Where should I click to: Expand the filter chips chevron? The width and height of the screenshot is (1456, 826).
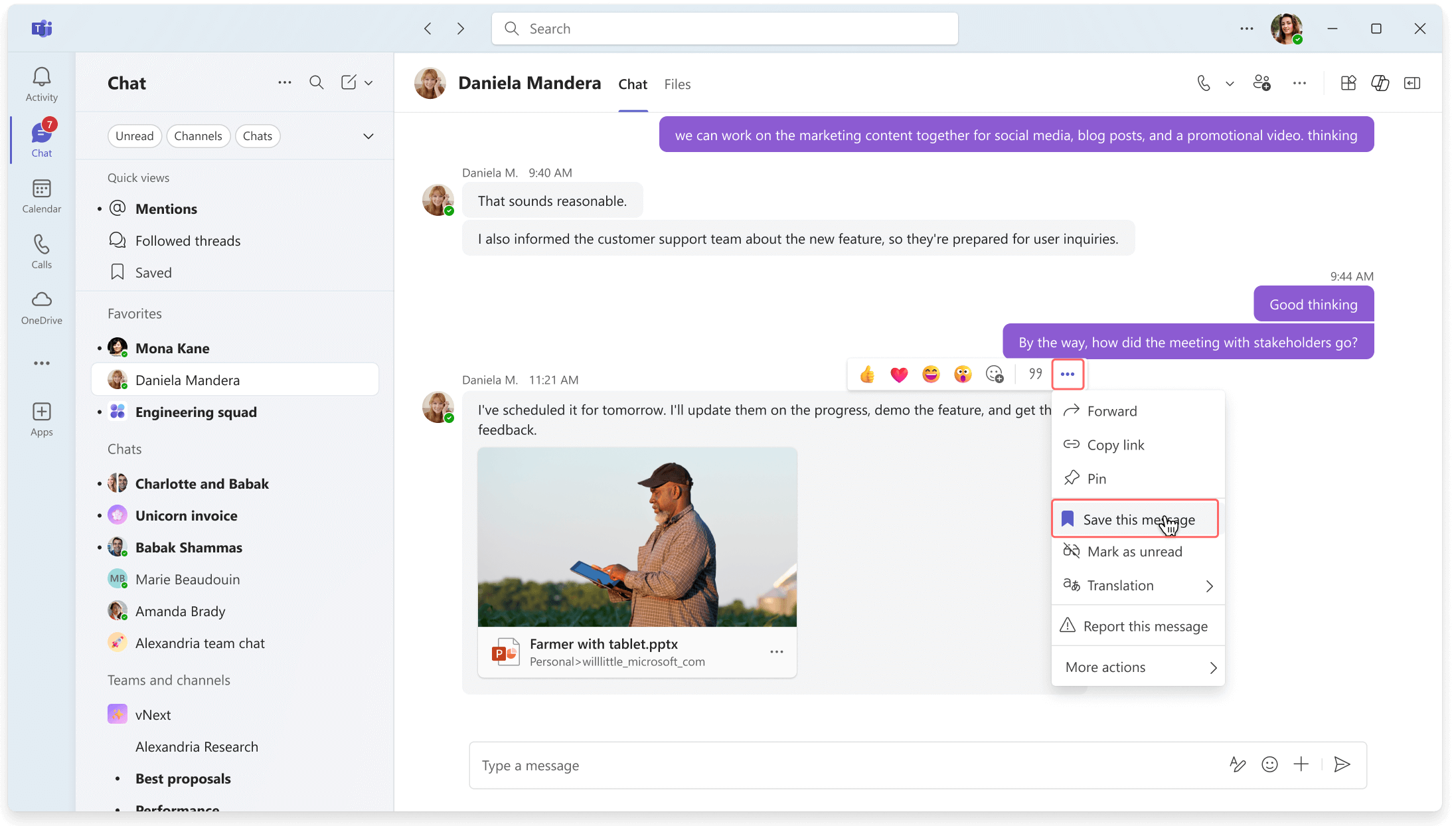[368, 136]
